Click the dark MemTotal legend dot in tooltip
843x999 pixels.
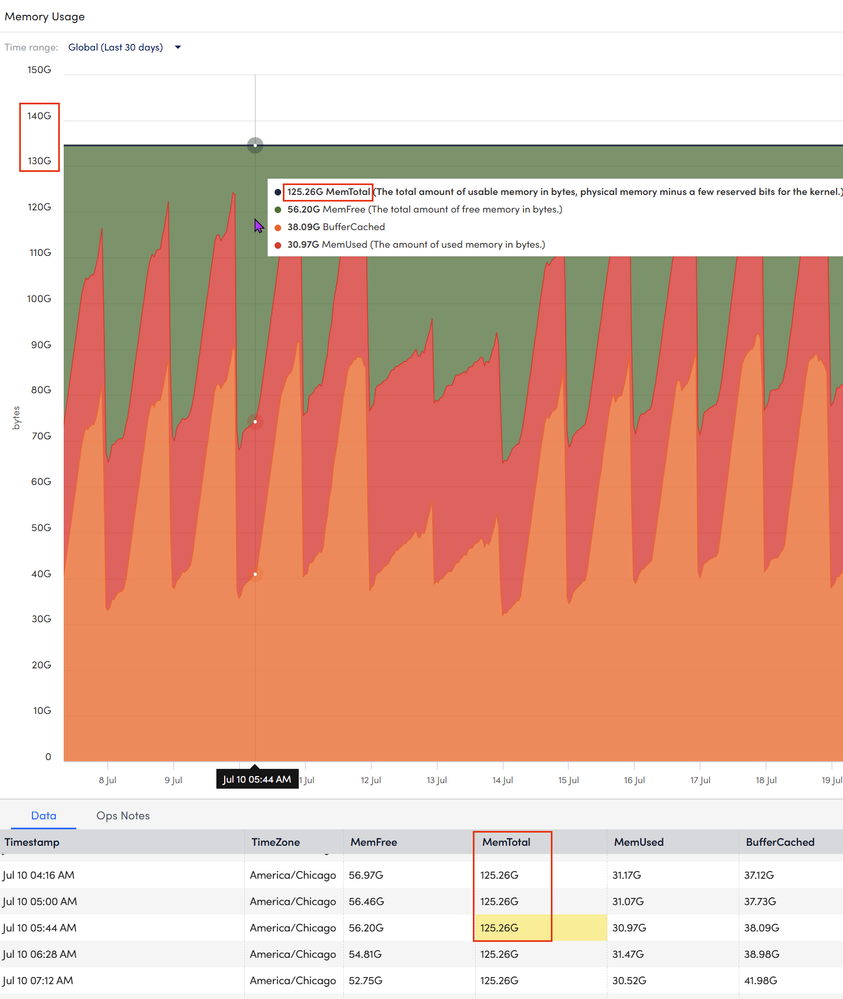point(278,192)
